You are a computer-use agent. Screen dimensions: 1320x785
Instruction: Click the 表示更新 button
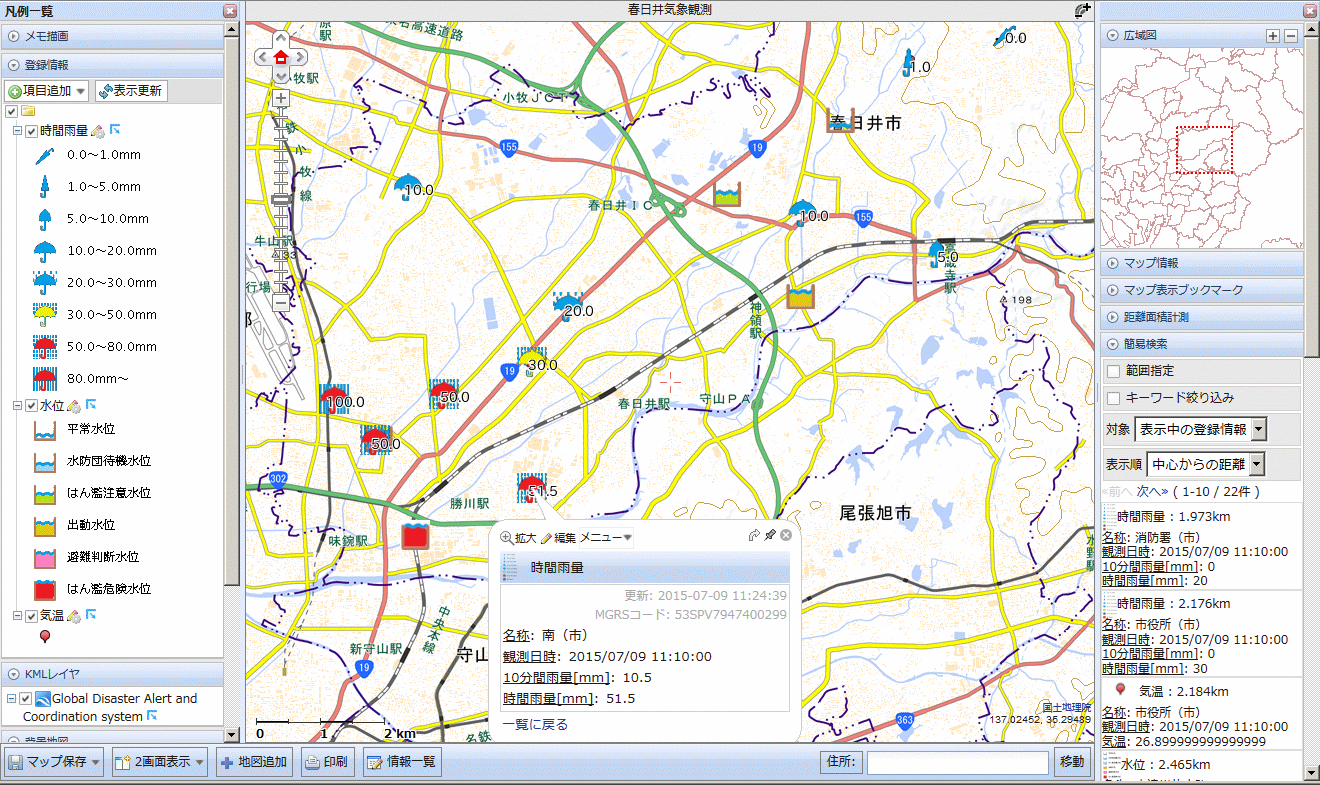pyautogui.click(x=131, y=91)
